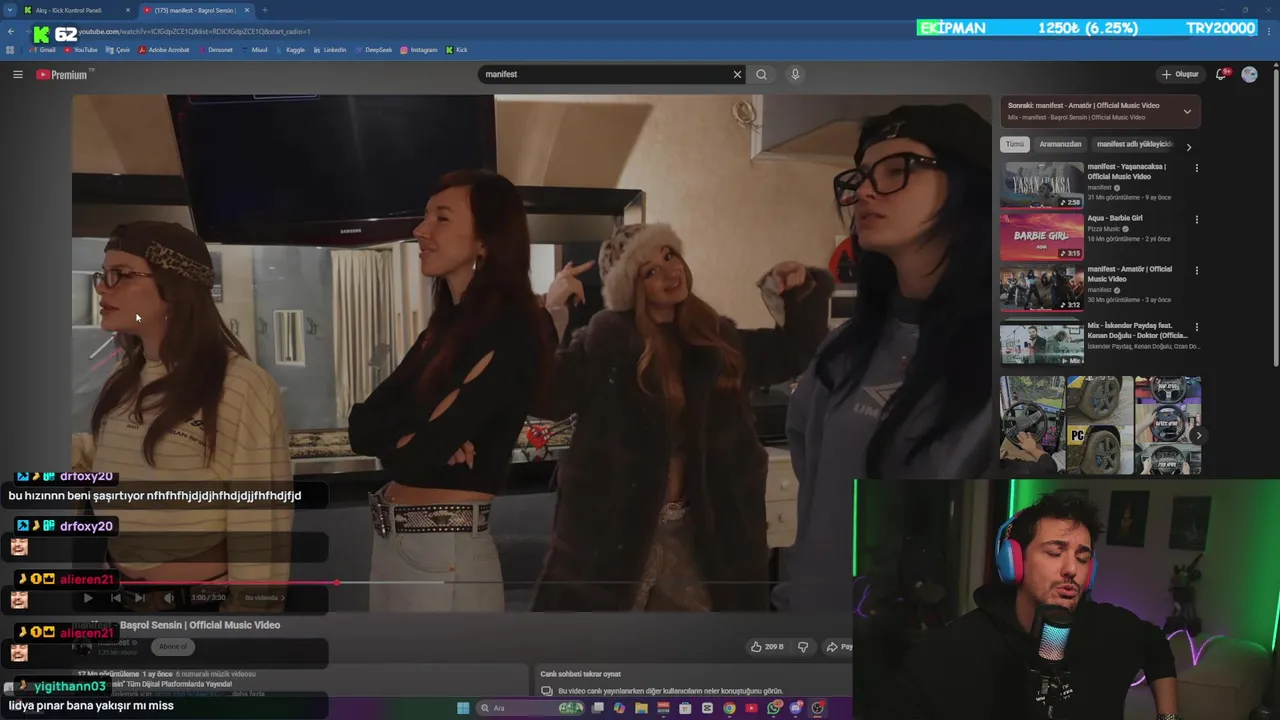Open a new browser tab

point(265,10)
